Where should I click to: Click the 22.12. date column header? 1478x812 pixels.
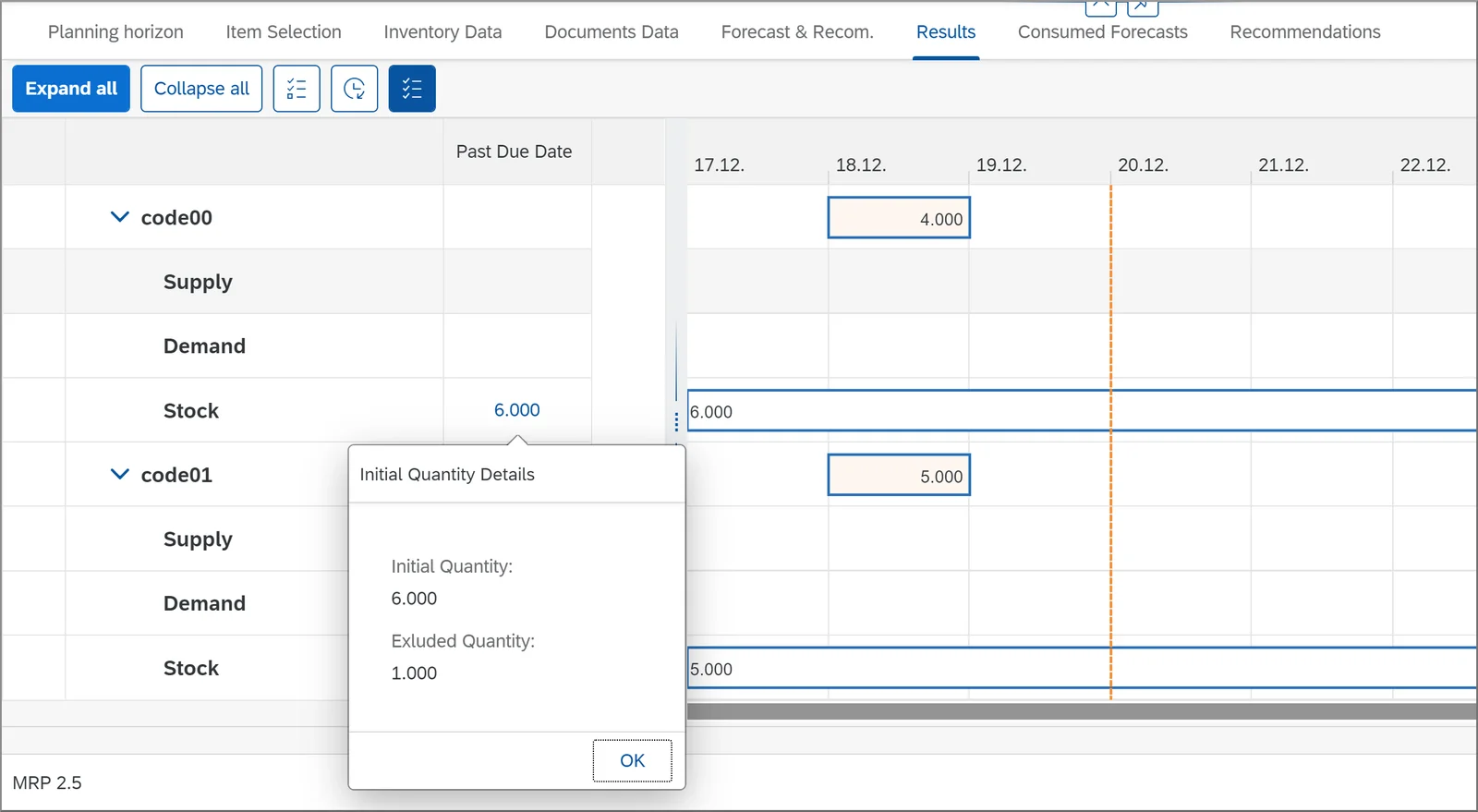pos(1425,165)
